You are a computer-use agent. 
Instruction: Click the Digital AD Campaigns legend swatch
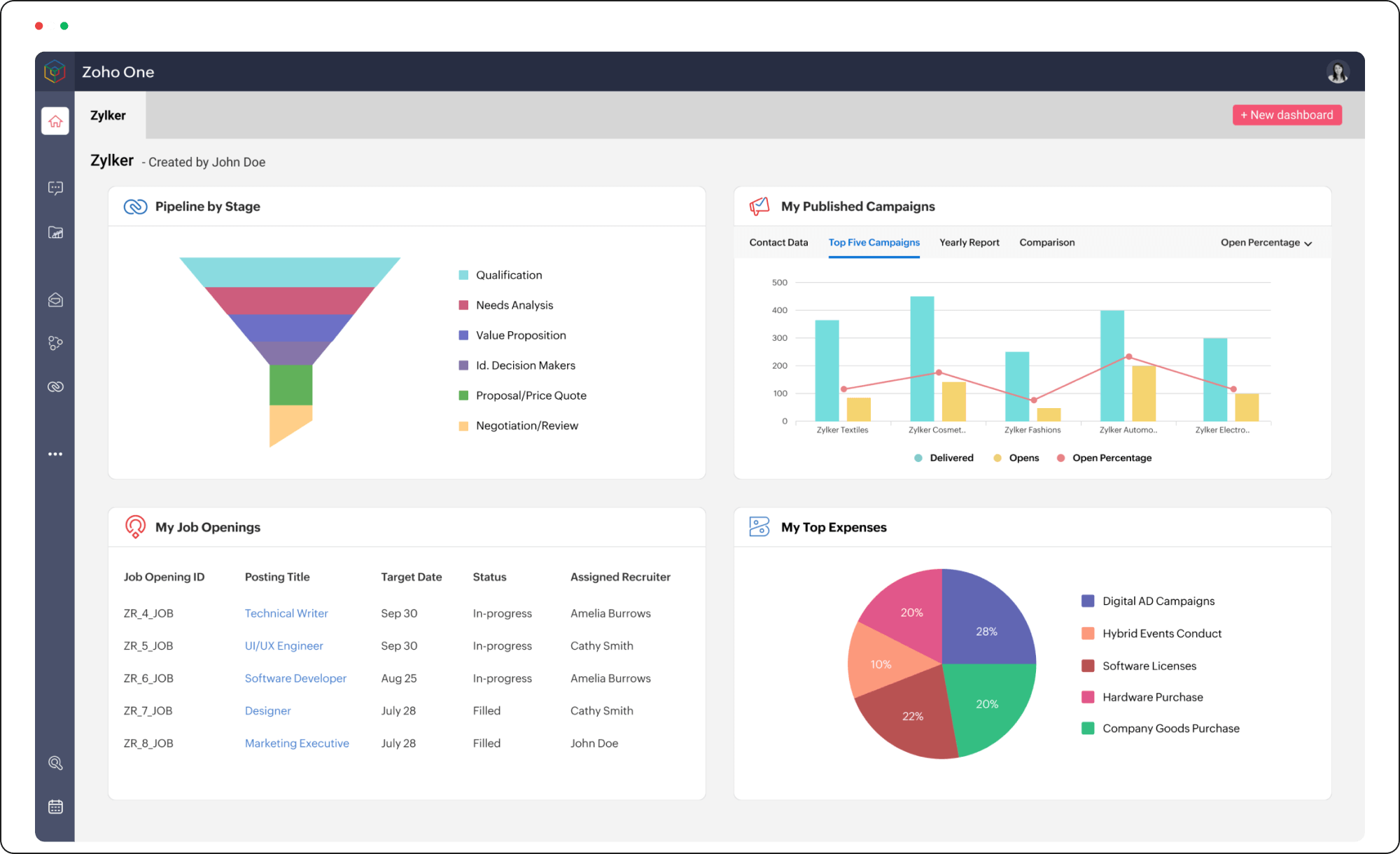1088,601
